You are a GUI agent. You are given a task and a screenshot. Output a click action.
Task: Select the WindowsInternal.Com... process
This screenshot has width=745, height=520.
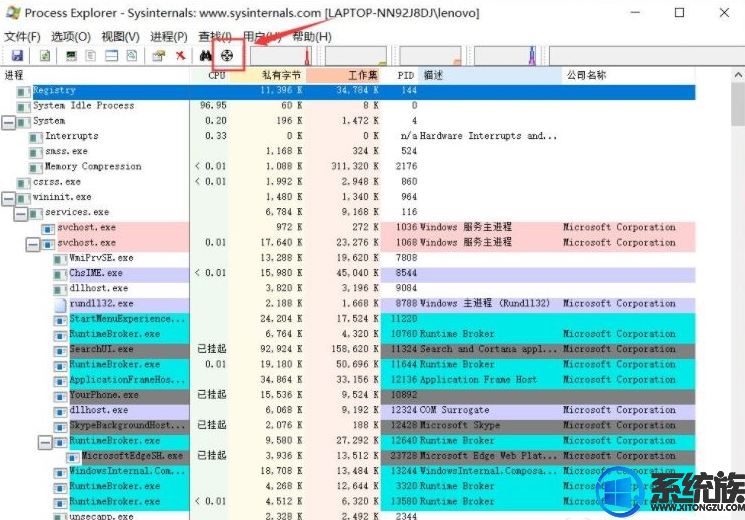[x=127, y=471]
